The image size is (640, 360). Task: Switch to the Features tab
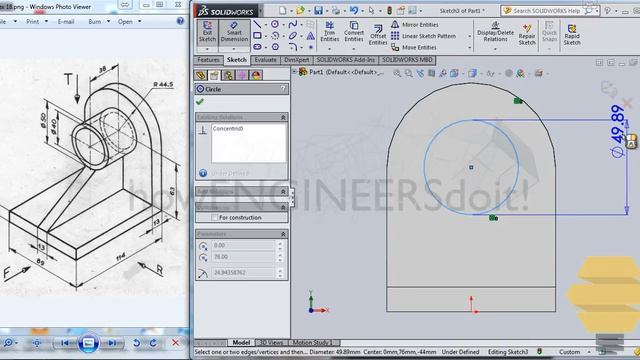coord(208,60)
